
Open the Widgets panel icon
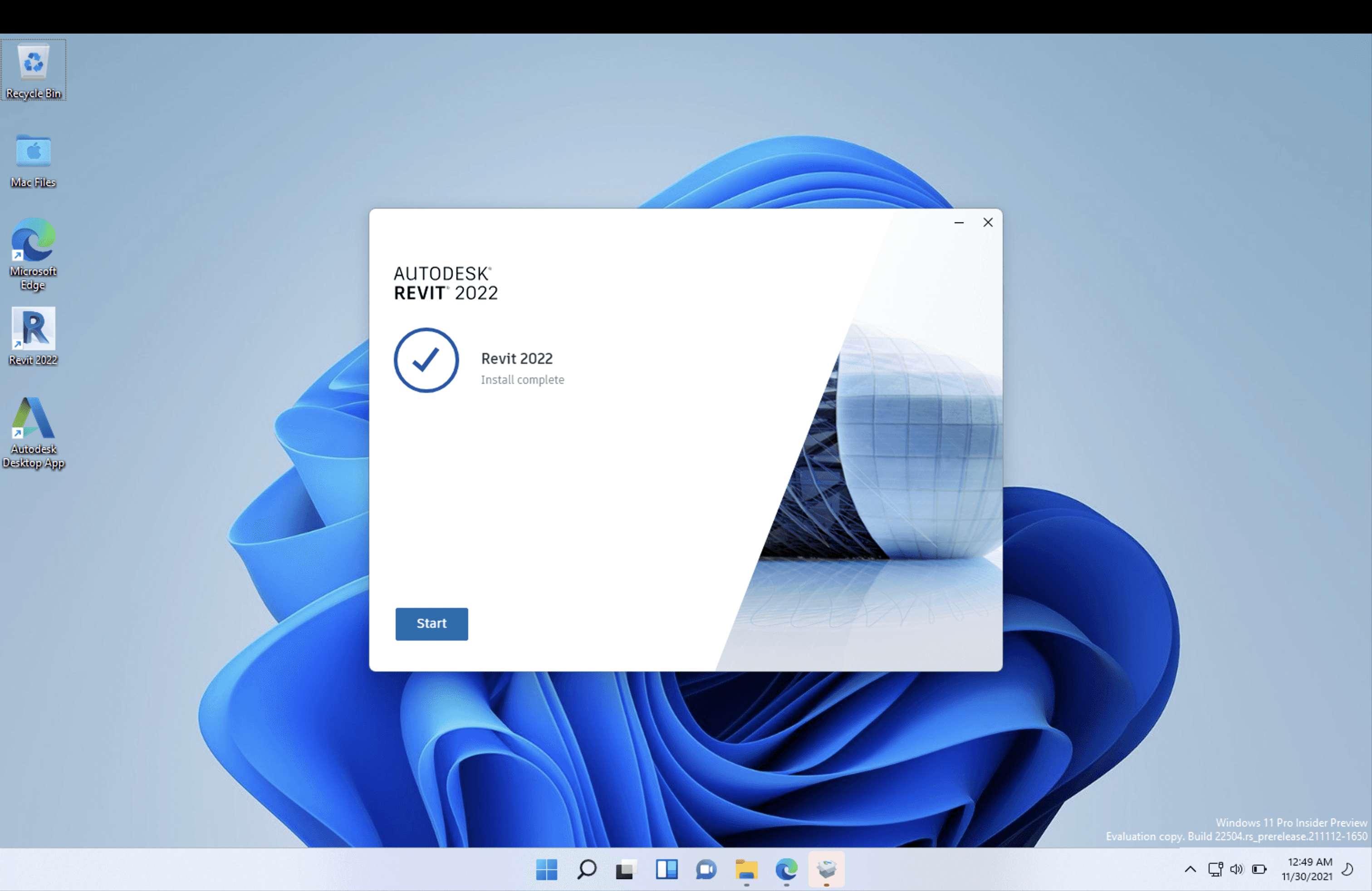[666, 869]
